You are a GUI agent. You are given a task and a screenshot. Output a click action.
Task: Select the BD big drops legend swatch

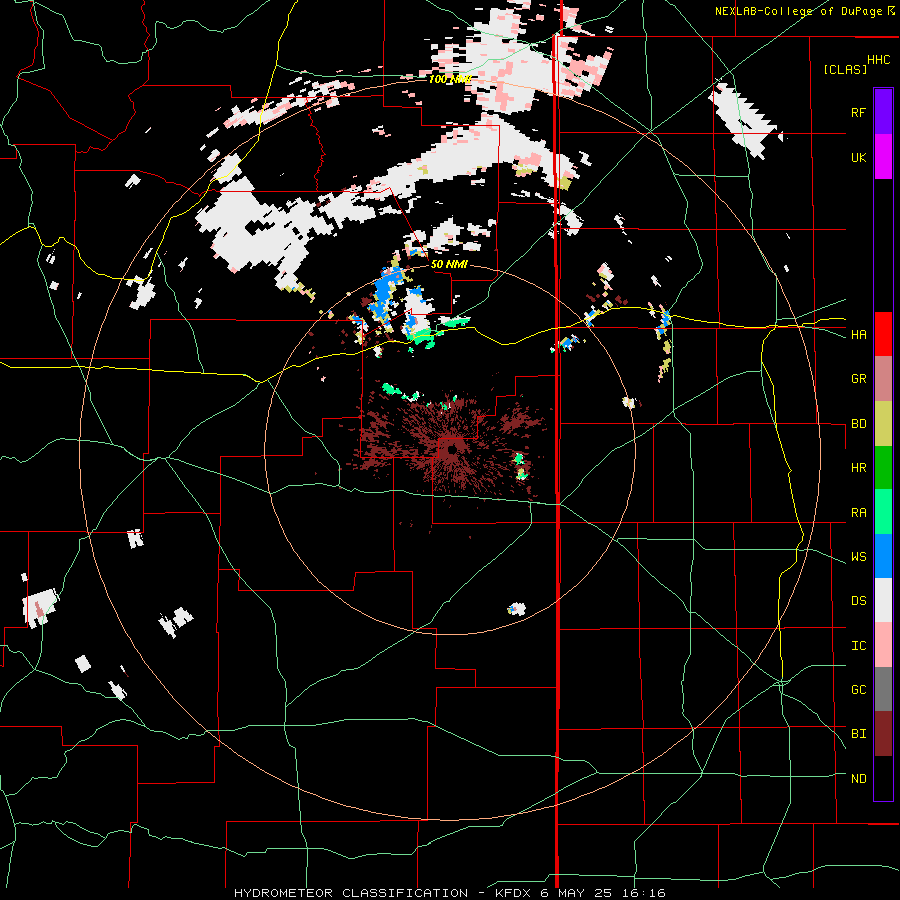883,424
